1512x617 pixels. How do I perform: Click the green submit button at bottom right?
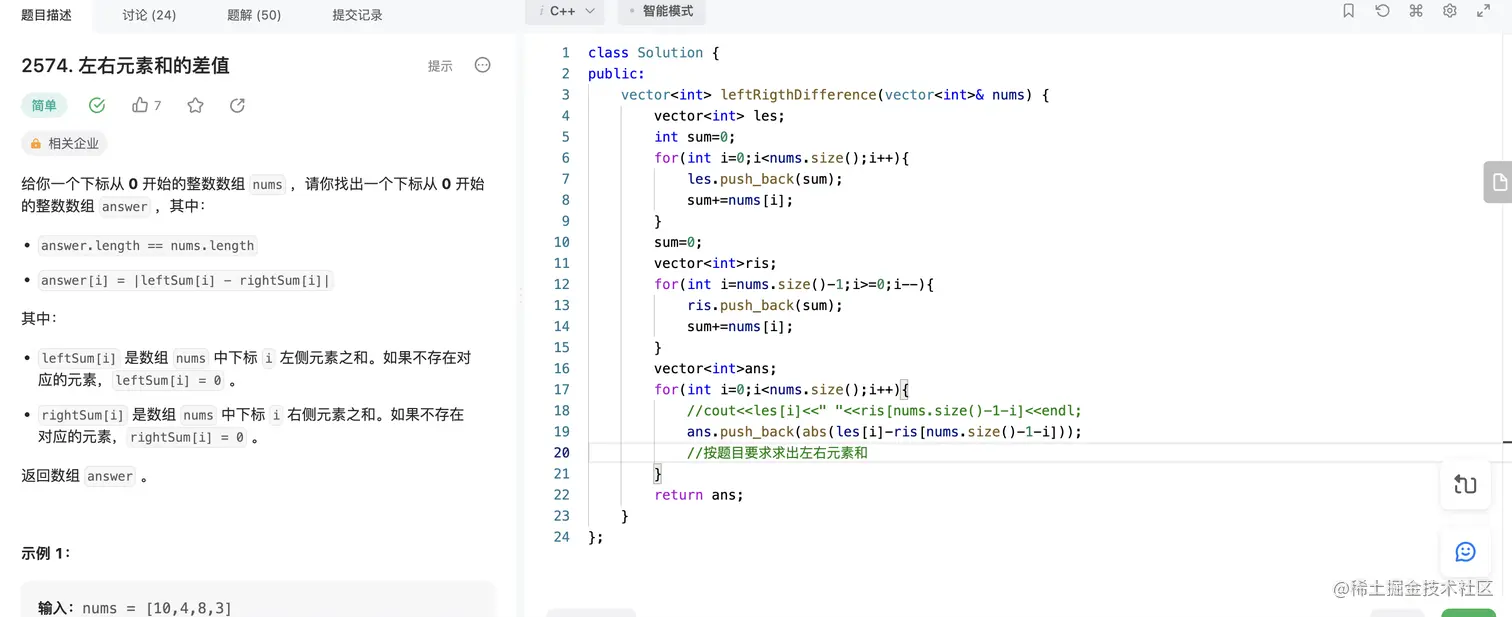pyautogui.click(x=1468, y=612)
